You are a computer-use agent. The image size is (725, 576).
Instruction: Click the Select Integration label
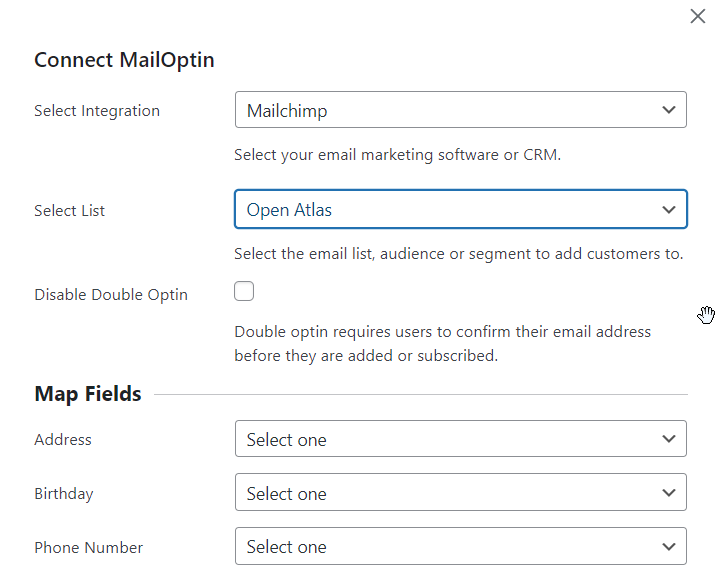[97, 111]
